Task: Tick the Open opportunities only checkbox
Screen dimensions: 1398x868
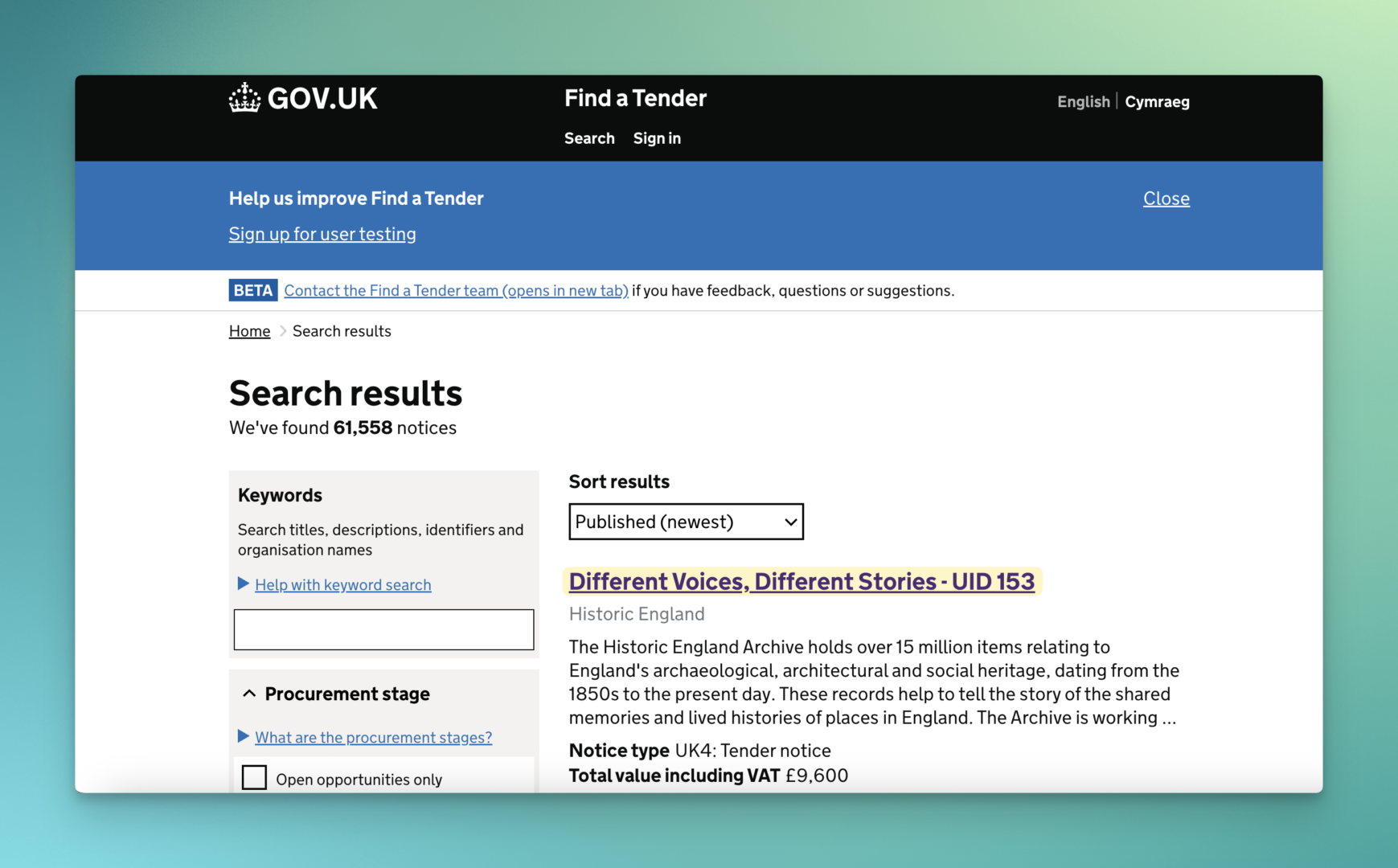Action: click(x=254, y=777)
